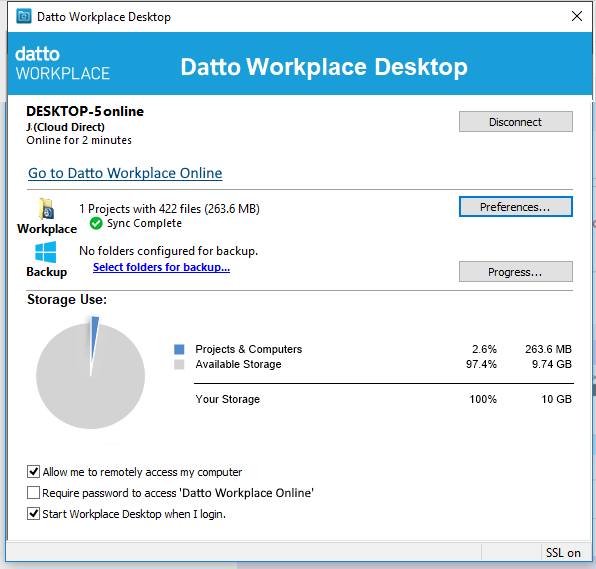This screenshot has height=569, width=596.
Task: Click the Windows Backup icon
Action: (46, 252)
